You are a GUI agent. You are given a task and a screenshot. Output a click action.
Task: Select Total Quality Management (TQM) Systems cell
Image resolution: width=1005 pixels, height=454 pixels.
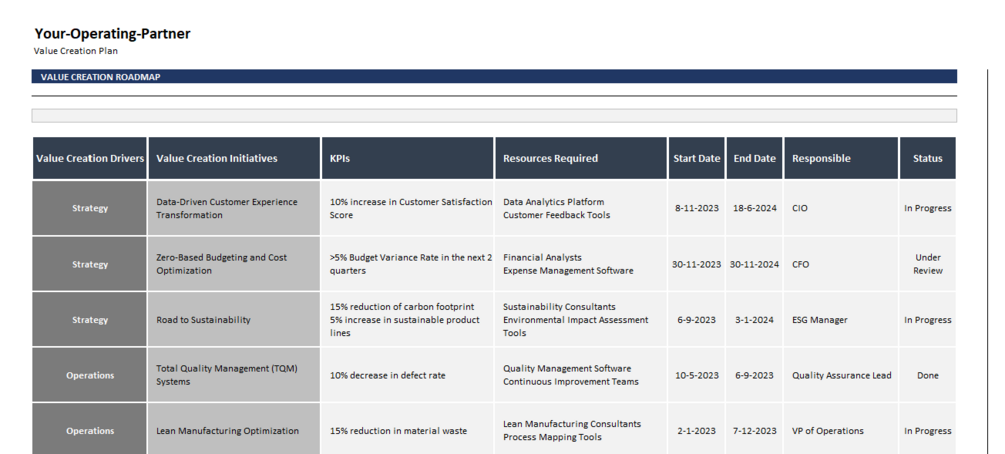coord(234,375)
